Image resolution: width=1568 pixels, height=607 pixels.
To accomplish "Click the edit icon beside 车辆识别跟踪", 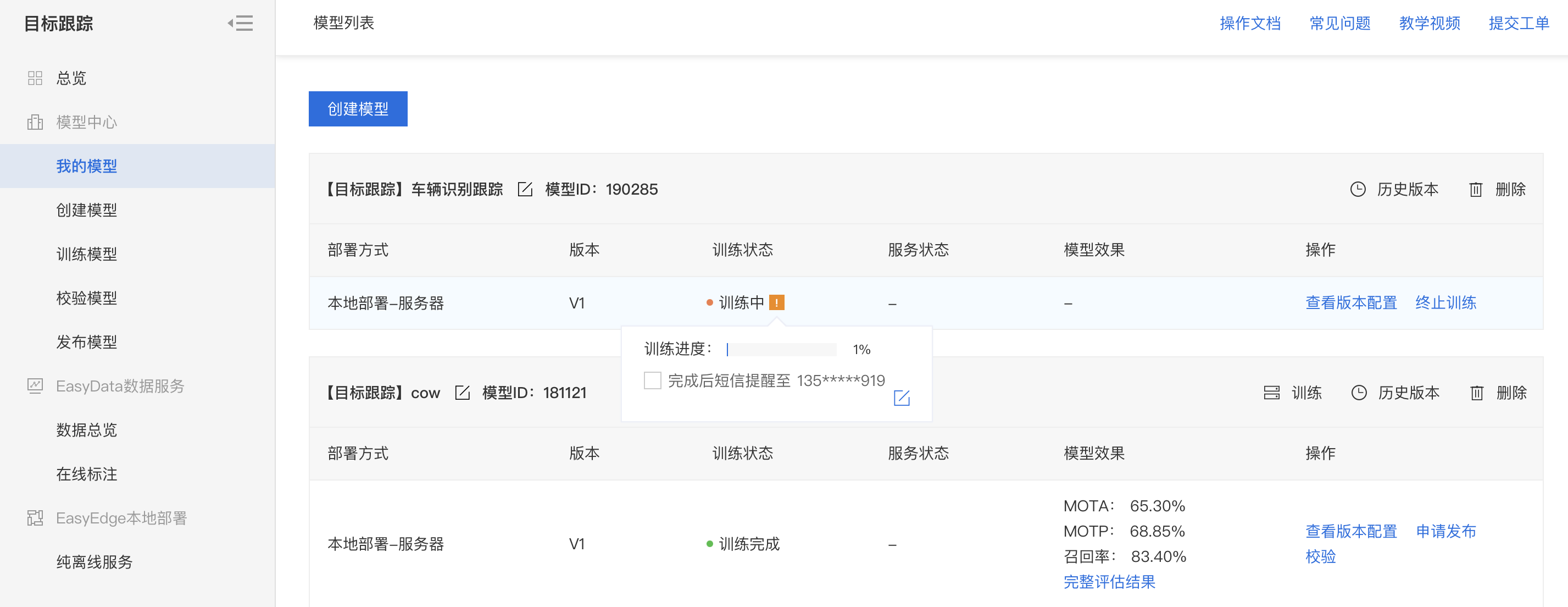I will click(x=525, y=190).
